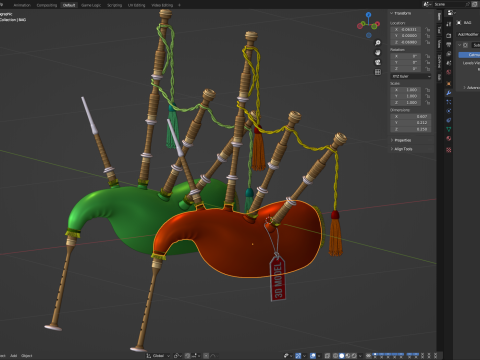Viewport: 480px width, 360px height.
Task: Click the hand pan-view icon
Action: tap(378, 52)
